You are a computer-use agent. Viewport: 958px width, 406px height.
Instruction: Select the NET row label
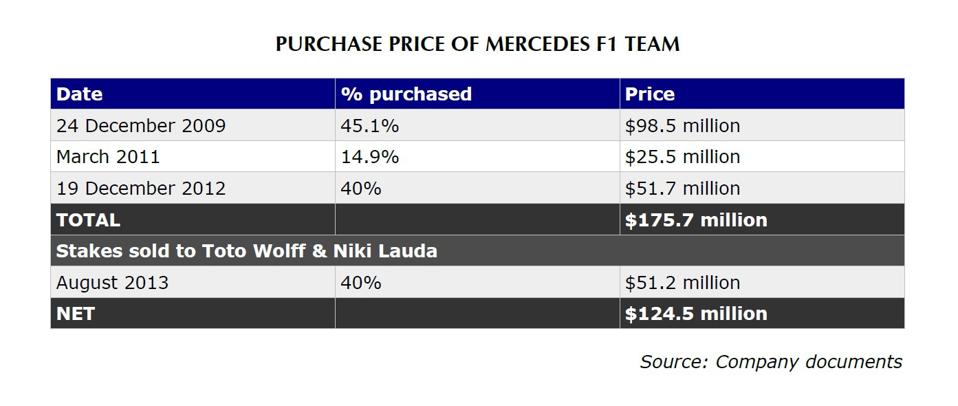[76, 313]
